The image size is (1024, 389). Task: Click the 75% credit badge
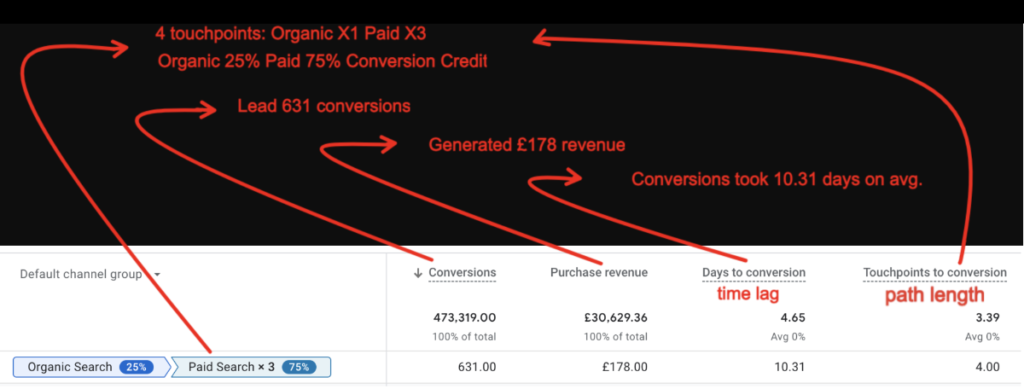[298, 367]
